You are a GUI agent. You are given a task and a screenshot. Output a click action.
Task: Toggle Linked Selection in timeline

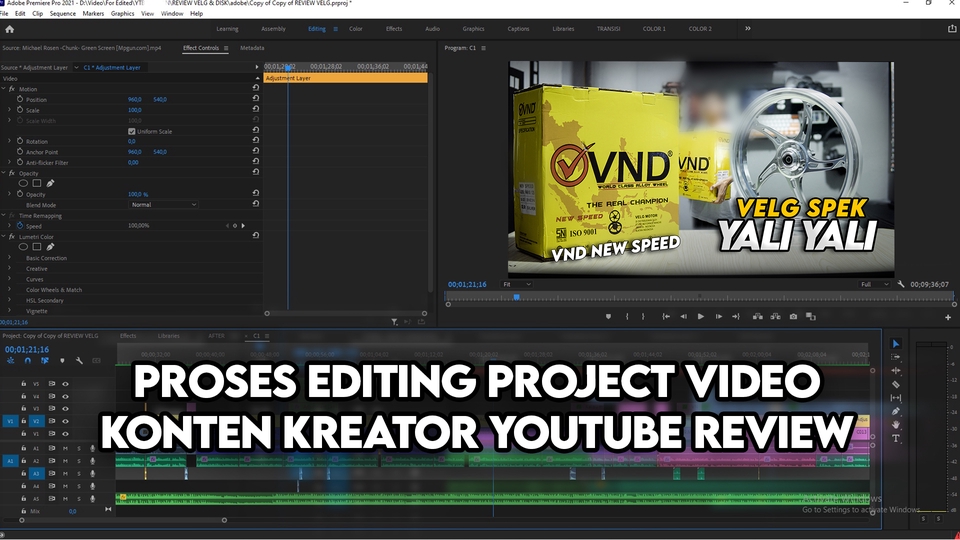tap(45, 361)
